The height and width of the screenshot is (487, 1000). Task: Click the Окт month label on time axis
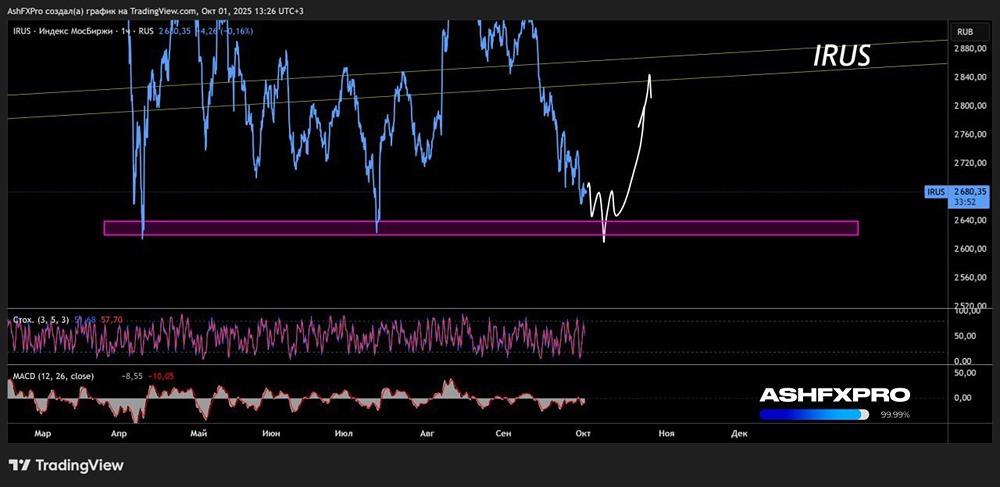[582, 433]
